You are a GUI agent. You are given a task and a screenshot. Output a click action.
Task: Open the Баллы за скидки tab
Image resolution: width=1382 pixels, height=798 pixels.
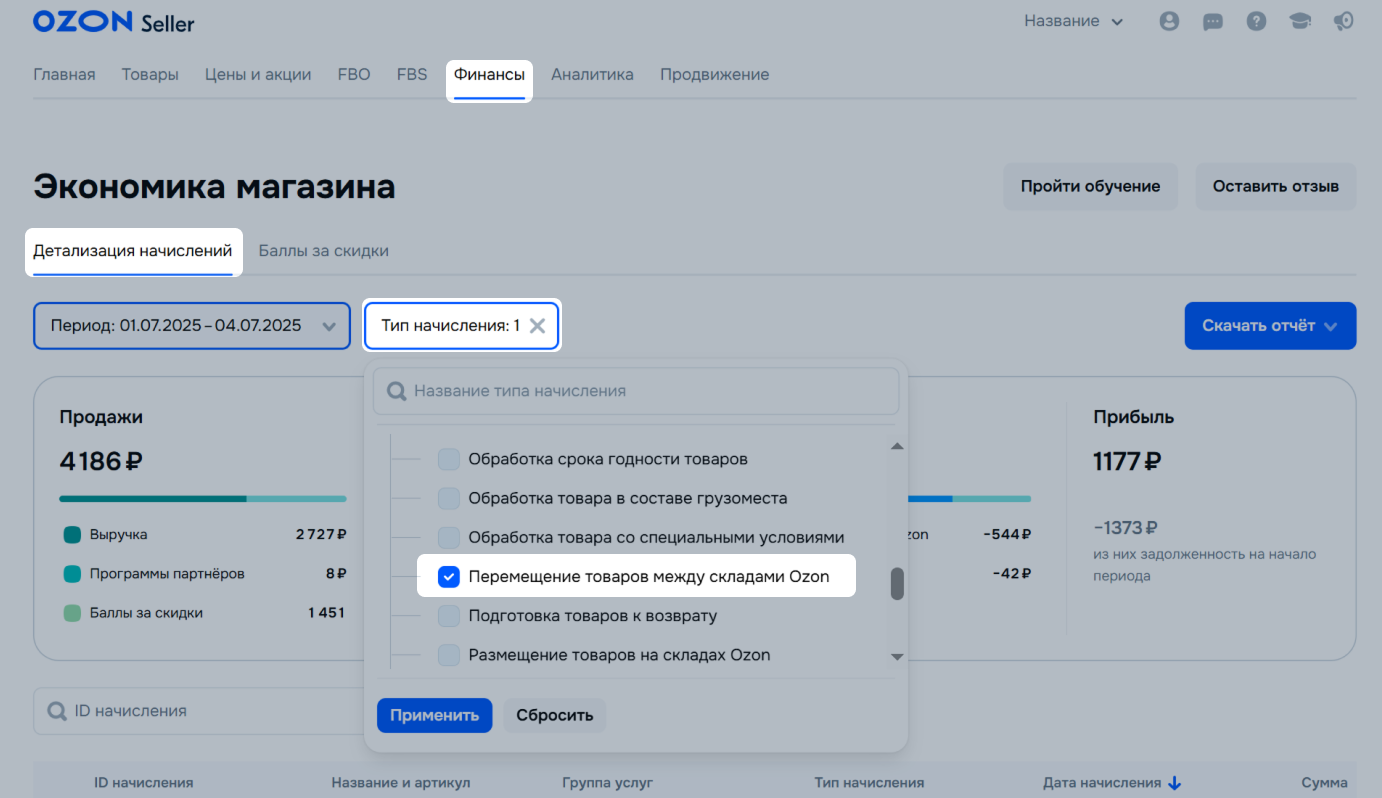[323, 251]
